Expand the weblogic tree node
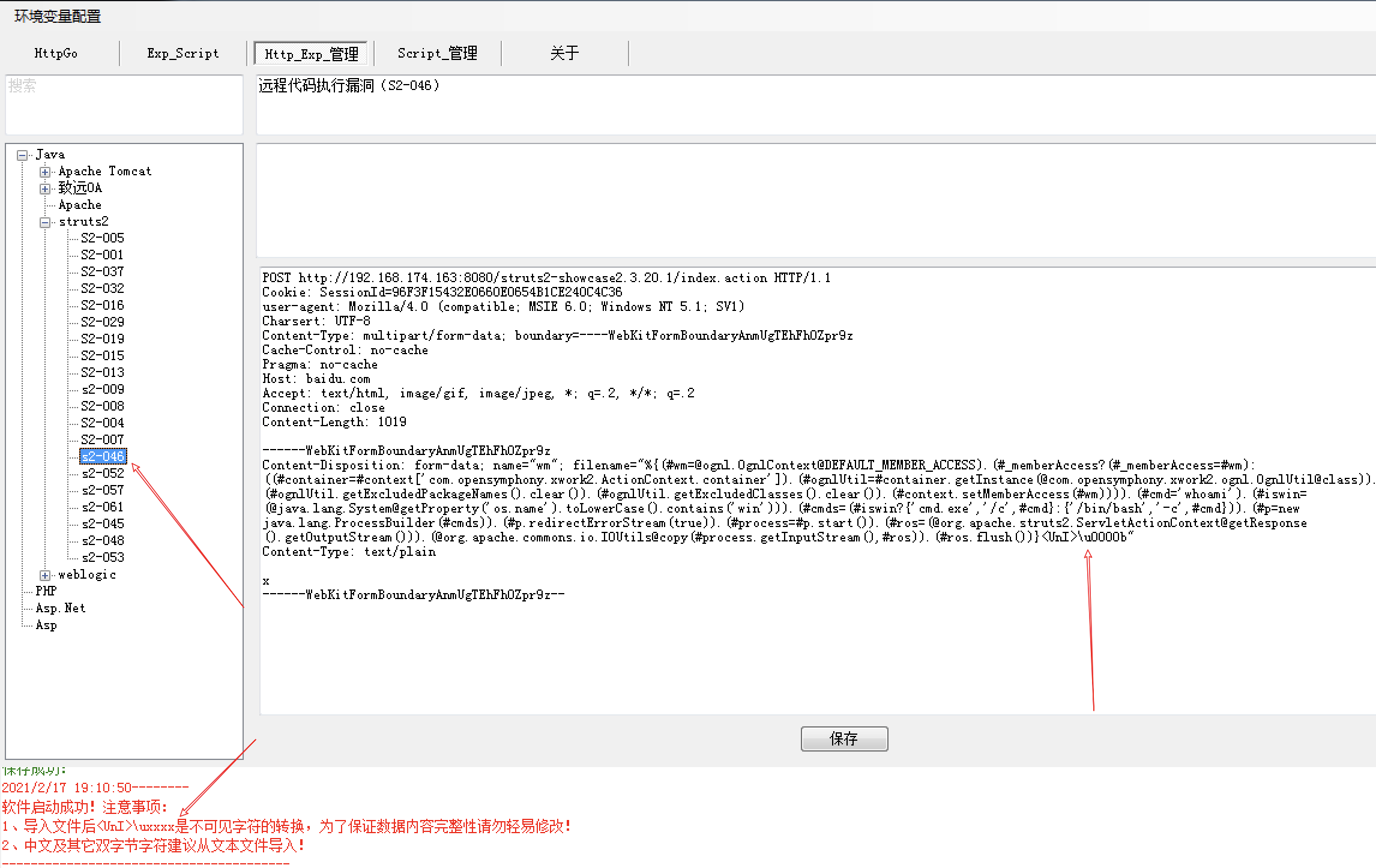The width and height of the screenshot is (1376, 868). tap(45, 576)
